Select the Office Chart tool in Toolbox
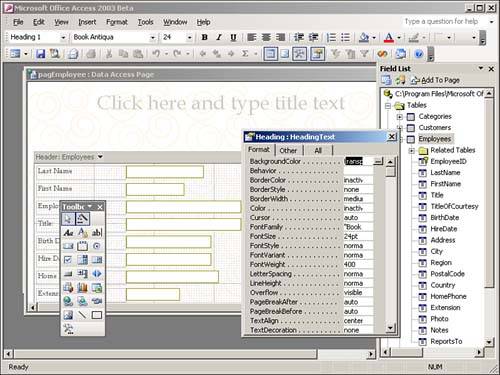 coord(82,287)
